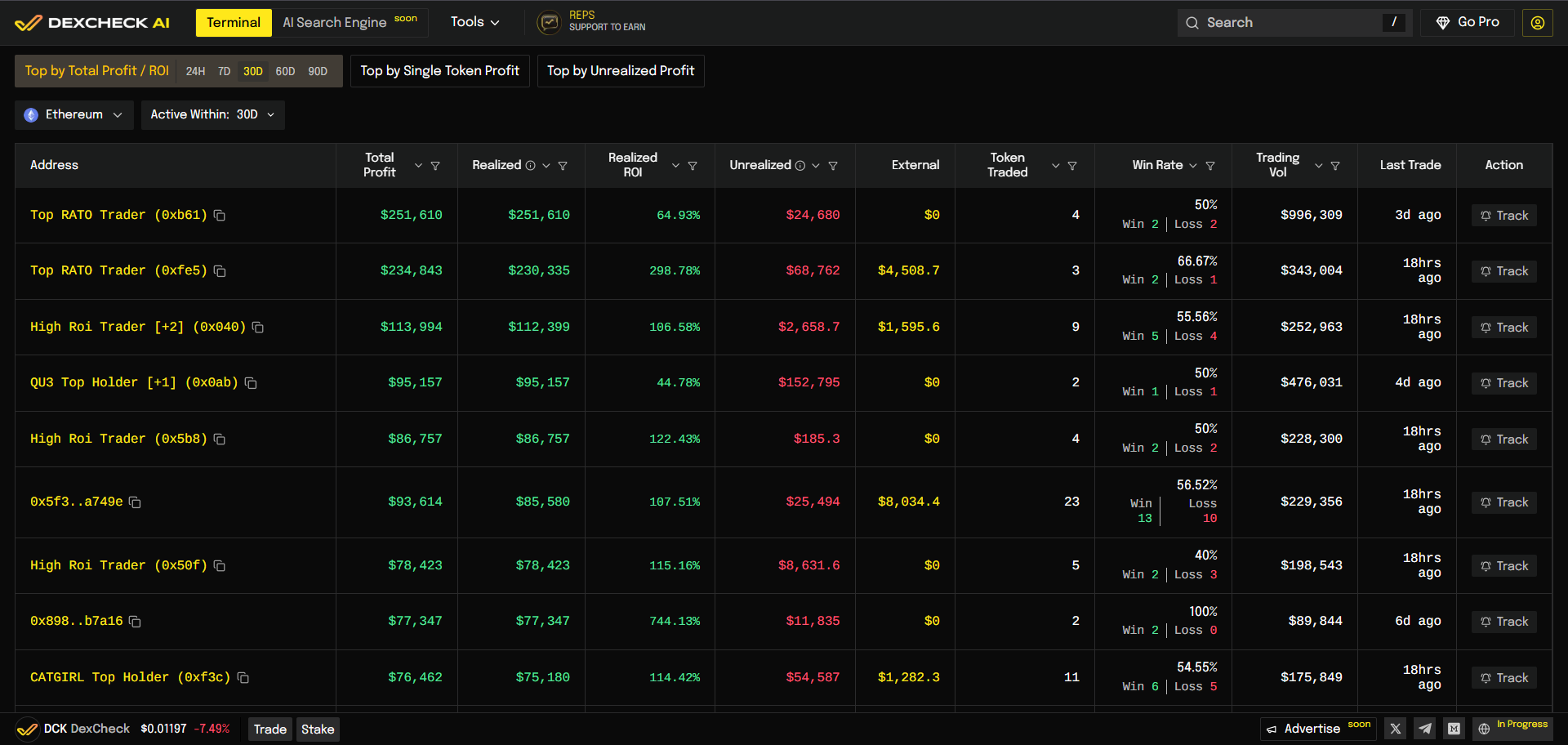
Task: Open the X (Twitter) social link
Action: tap(1396, 729)
